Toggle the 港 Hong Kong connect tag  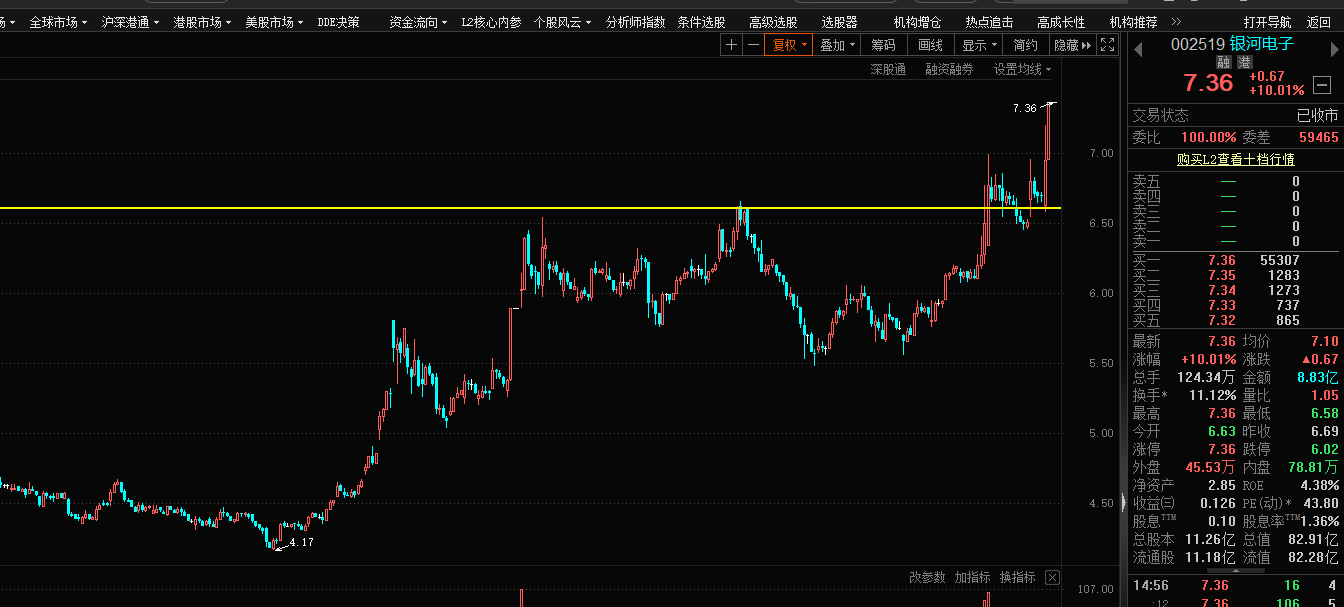tap(1245, 62)
